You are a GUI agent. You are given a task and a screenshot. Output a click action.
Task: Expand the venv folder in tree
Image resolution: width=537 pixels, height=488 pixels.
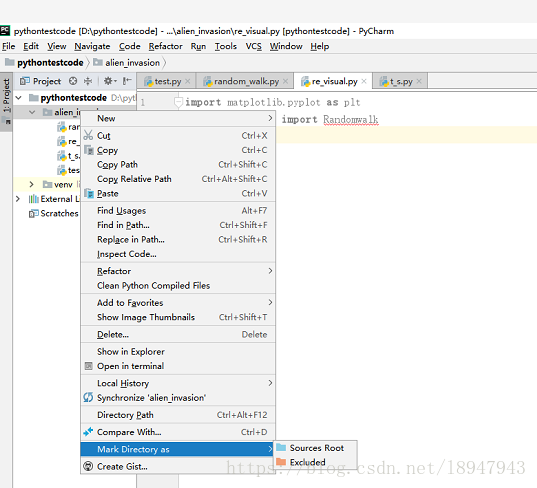click(x=32, y=185)
